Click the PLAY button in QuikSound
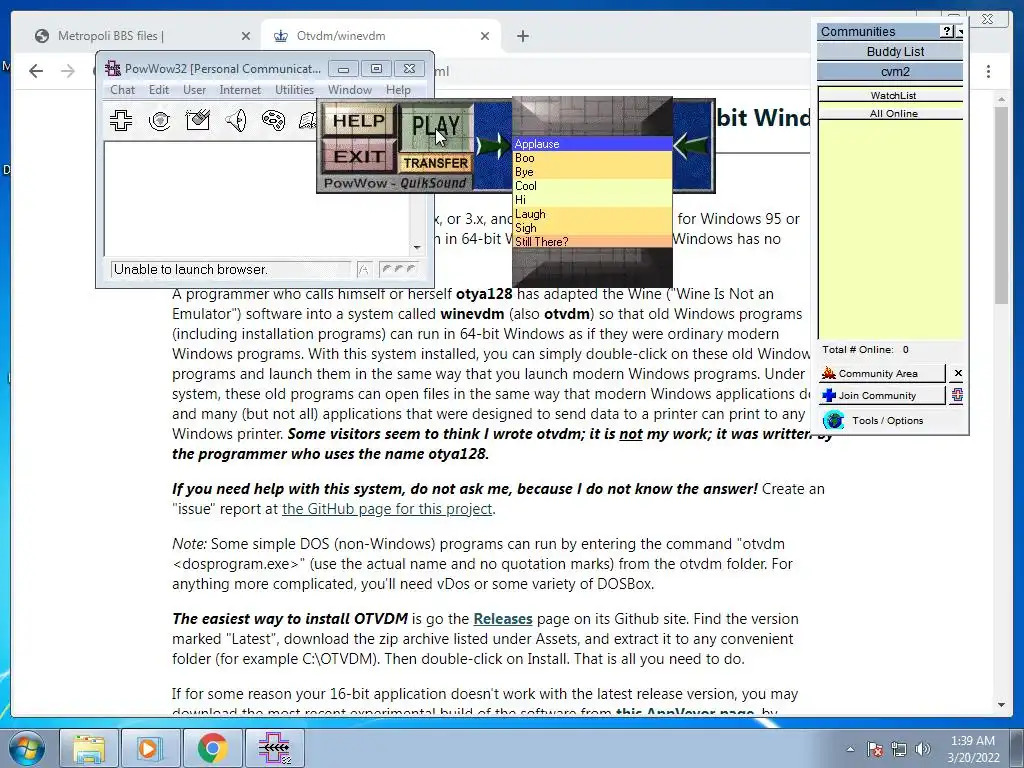 (436, 126)
